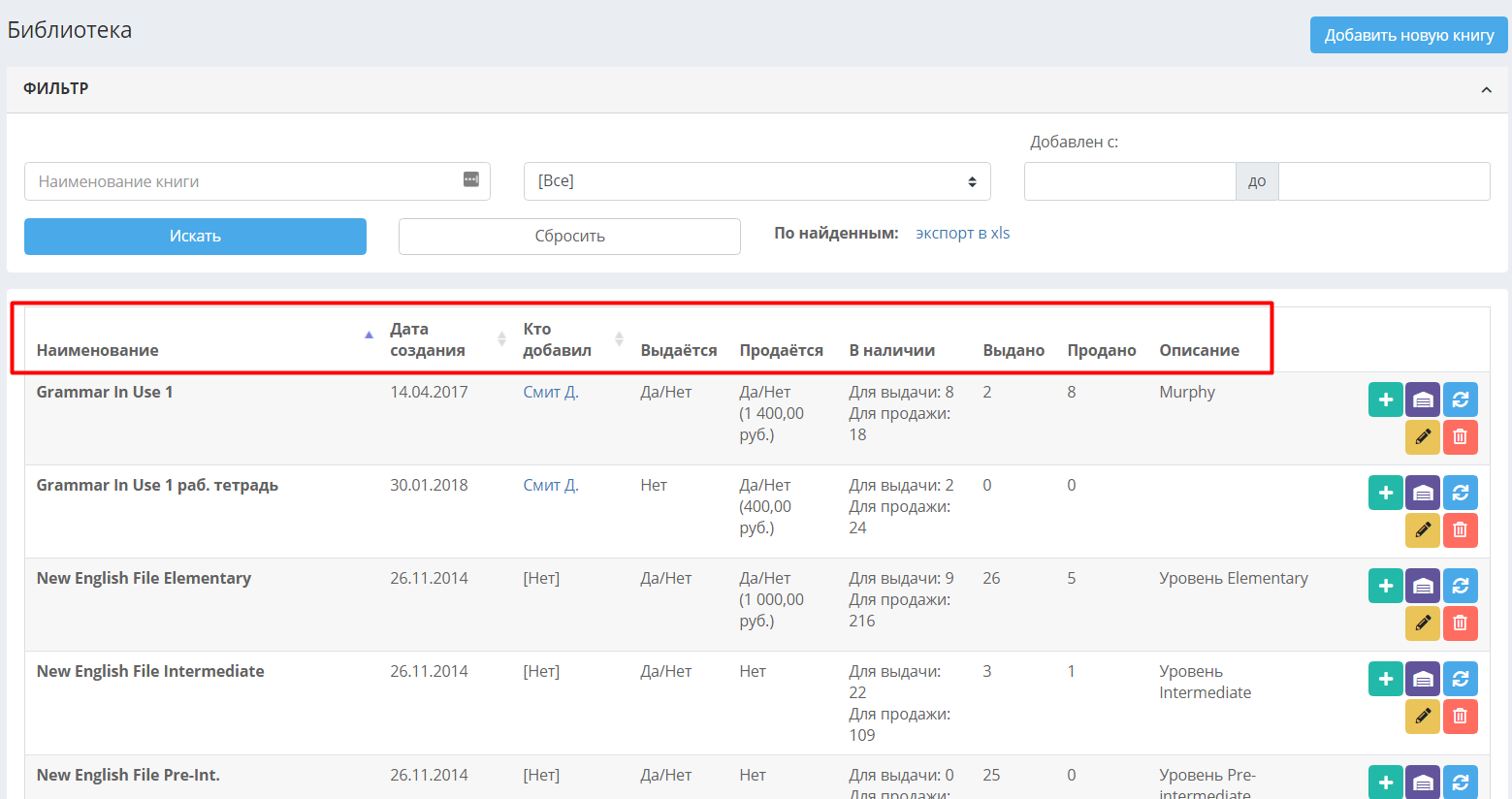The width and height of the screenshot is (1512, 799).
Task: Delete Grammar In Use 1 using trash icon
Action: [x=1460, y=437]
